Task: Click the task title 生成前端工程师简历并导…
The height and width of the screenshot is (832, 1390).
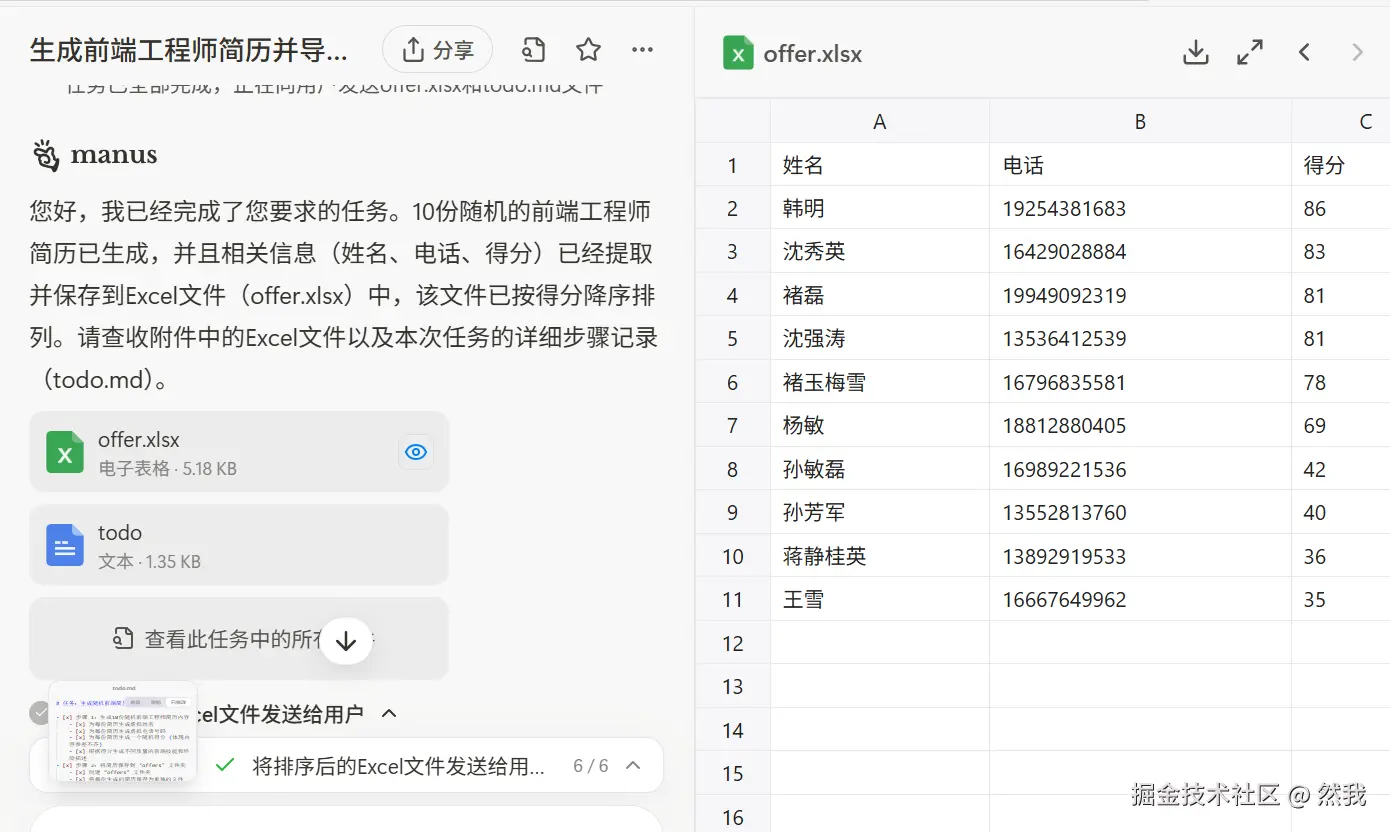Action: (x=189, y=51)
